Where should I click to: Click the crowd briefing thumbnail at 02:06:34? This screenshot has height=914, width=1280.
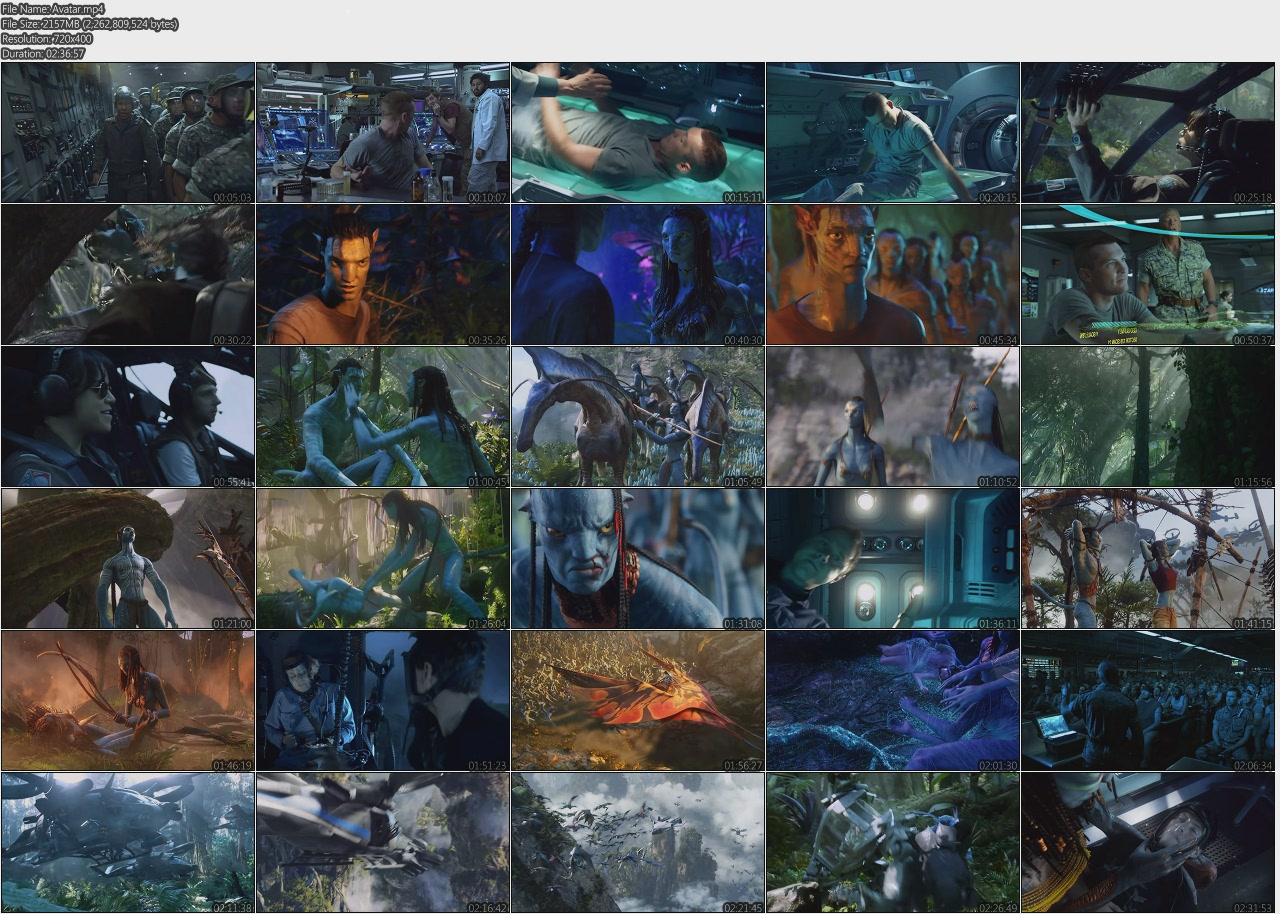click(x=1149, y=701)
